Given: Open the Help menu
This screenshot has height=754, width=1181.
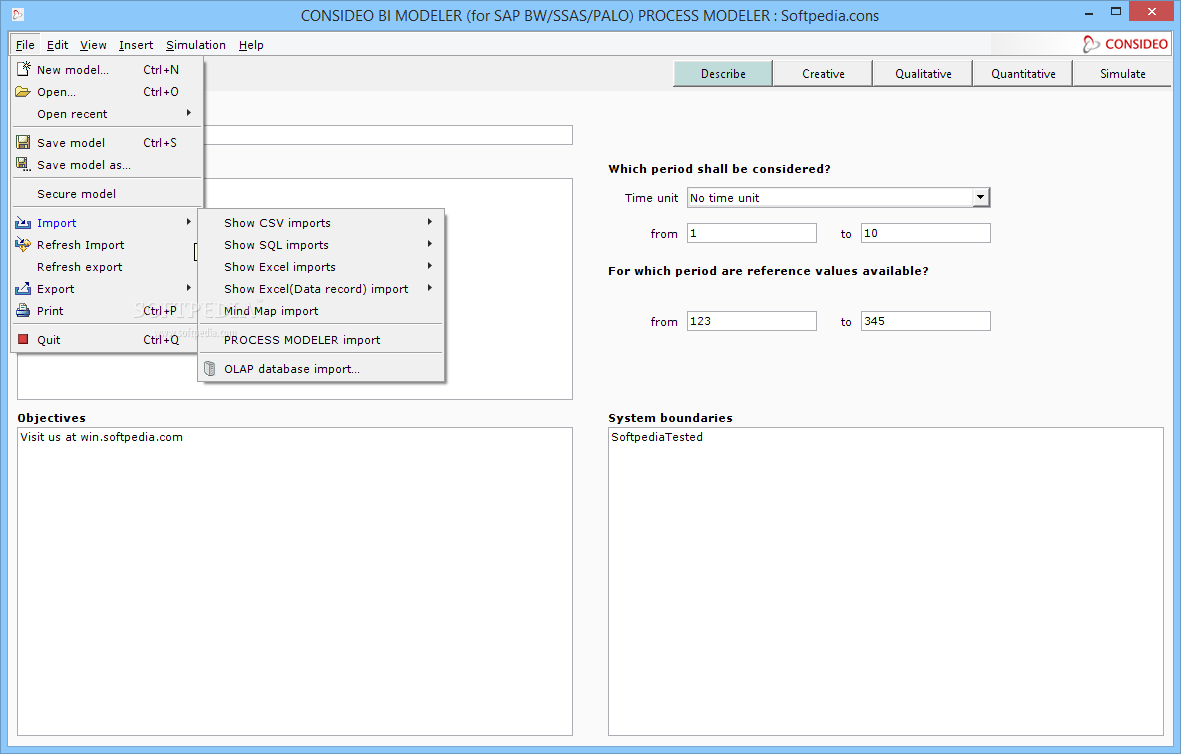Looking at the screenshot, I should pos(251,44).
